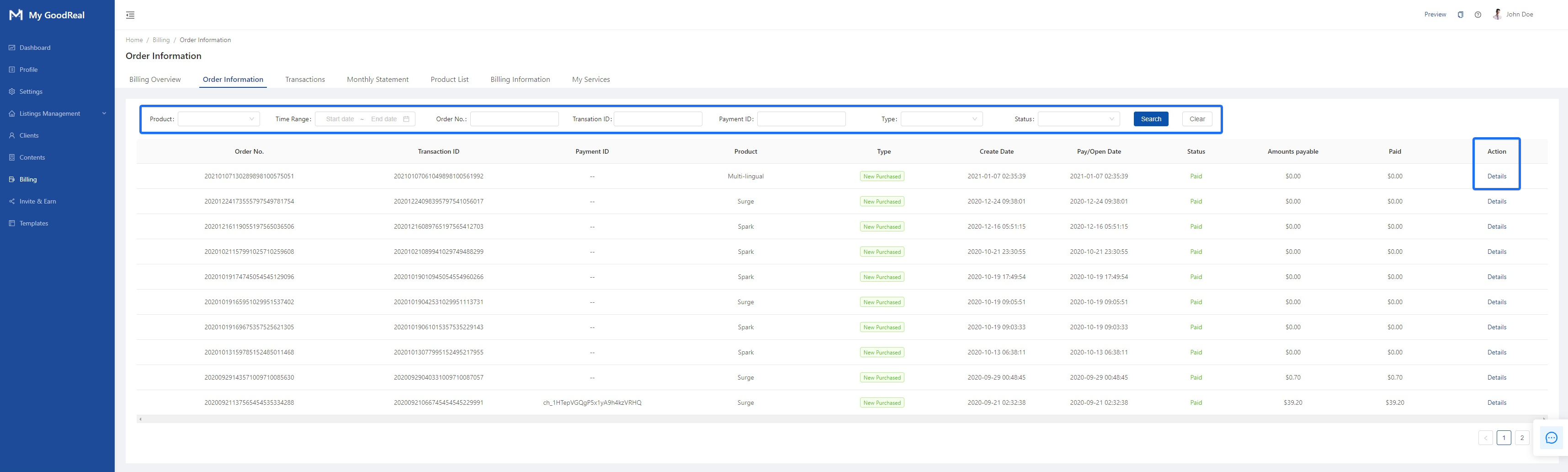Go to page 2 of orders

1522,437
